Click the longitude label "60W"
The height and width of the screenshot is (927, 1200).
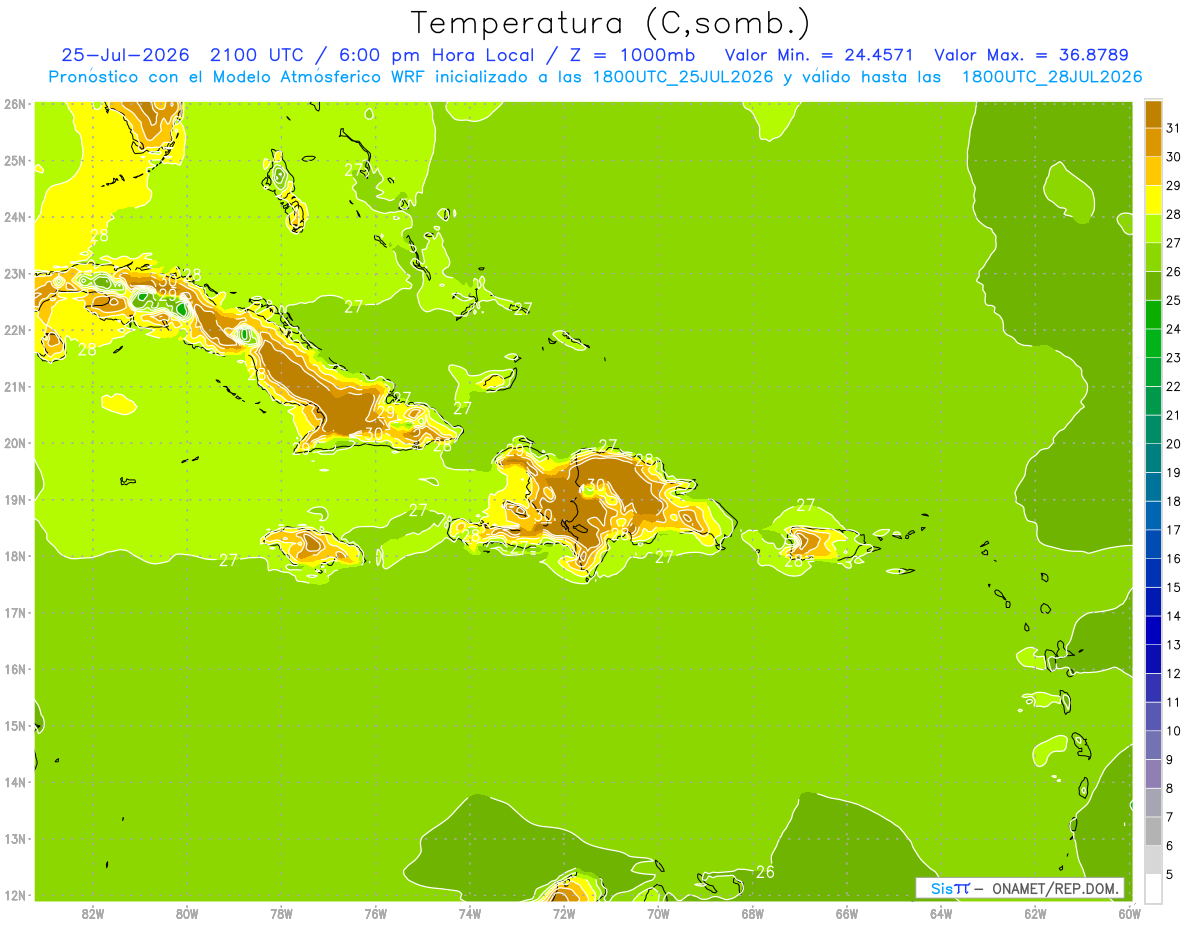coord(1130,913)
